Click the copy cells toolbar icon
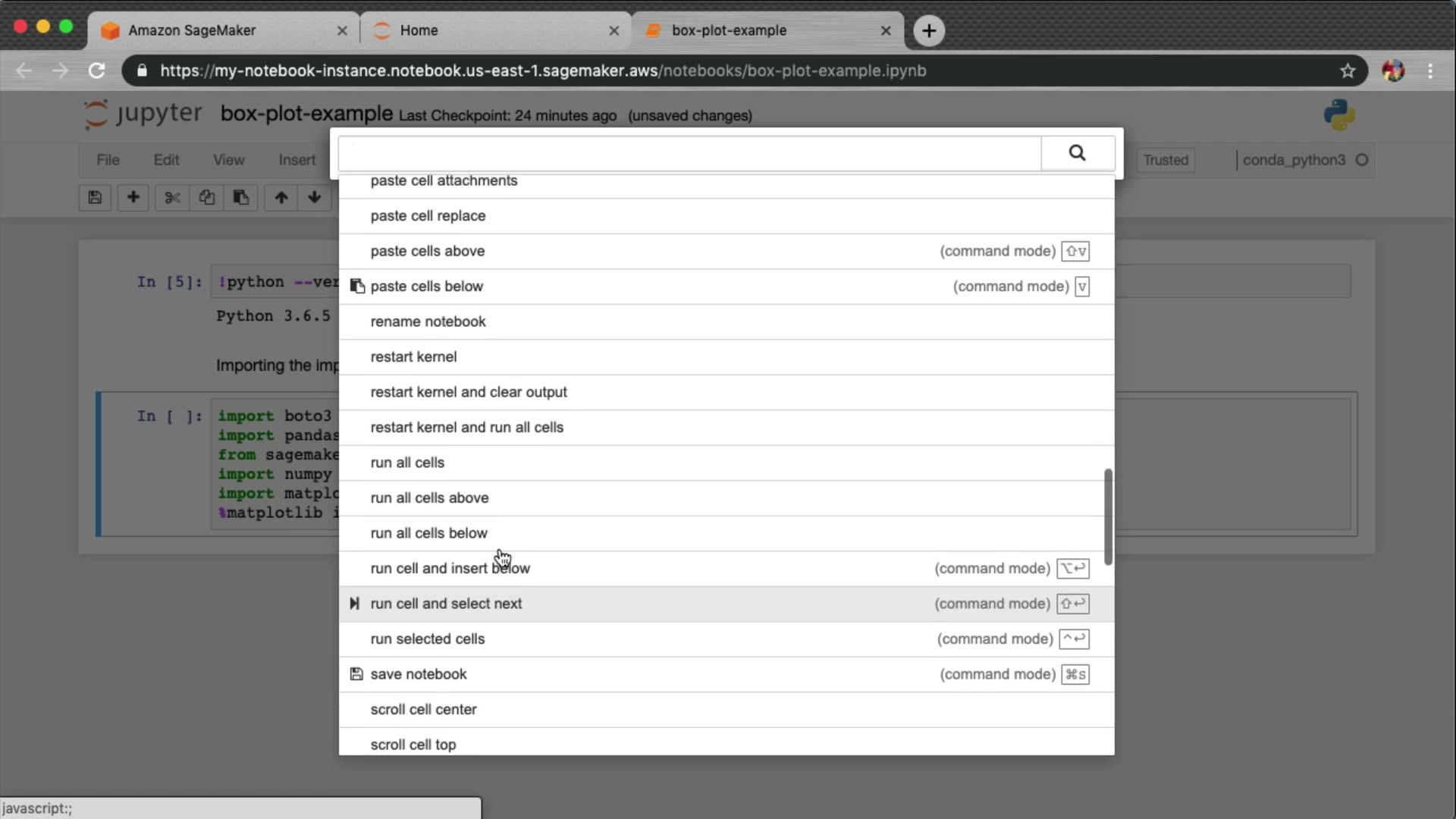 206,198
